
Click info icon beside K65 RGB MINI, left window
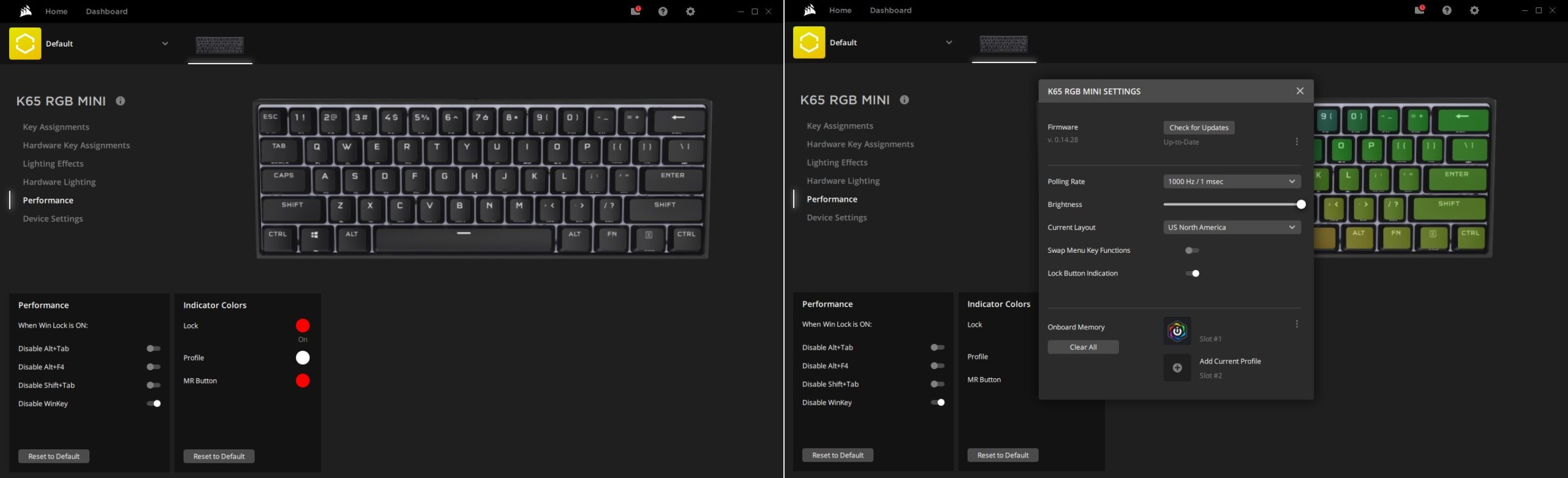tap(121, 101)
